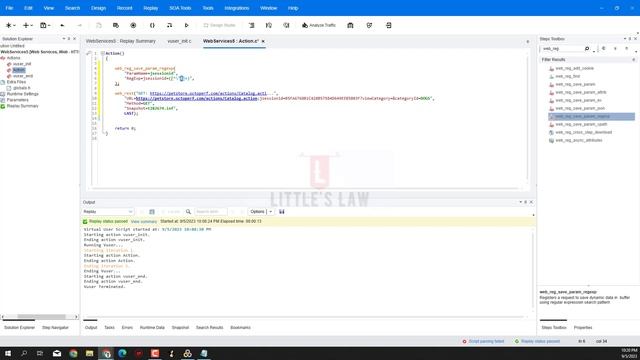This screenshot has height=360, width=640.
Task: Click the first toolbar icon after Design Studio
Action: [251, 25]
